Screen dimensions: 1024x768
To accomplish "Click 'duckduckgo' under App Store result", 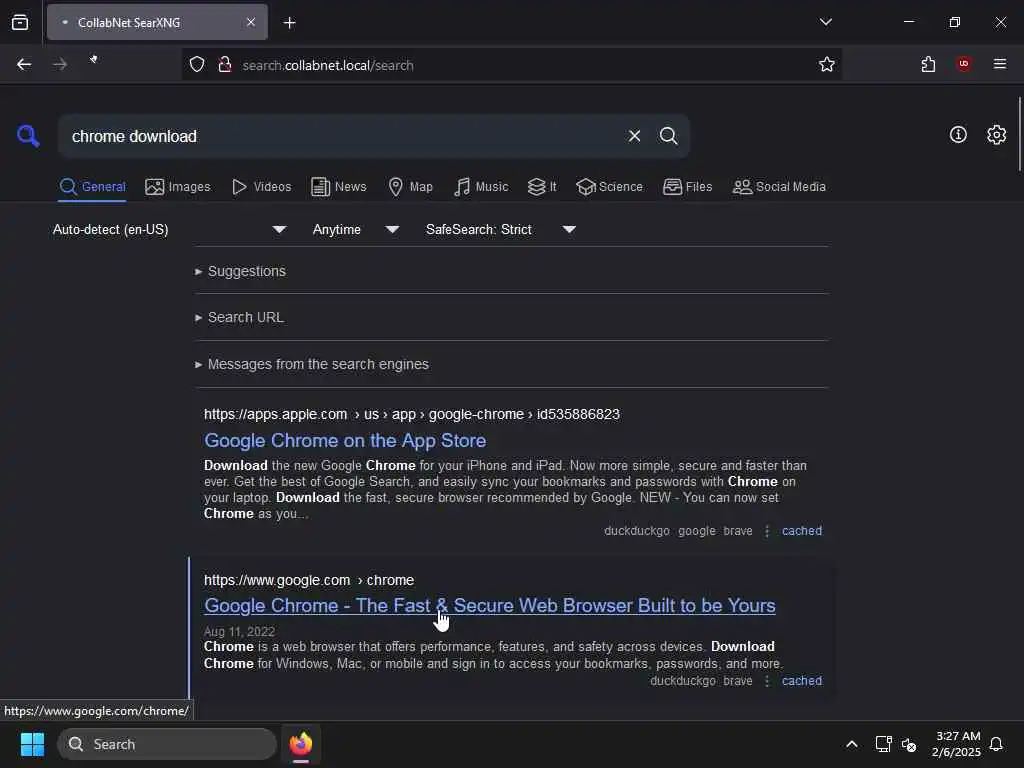I will coord(637,531).
